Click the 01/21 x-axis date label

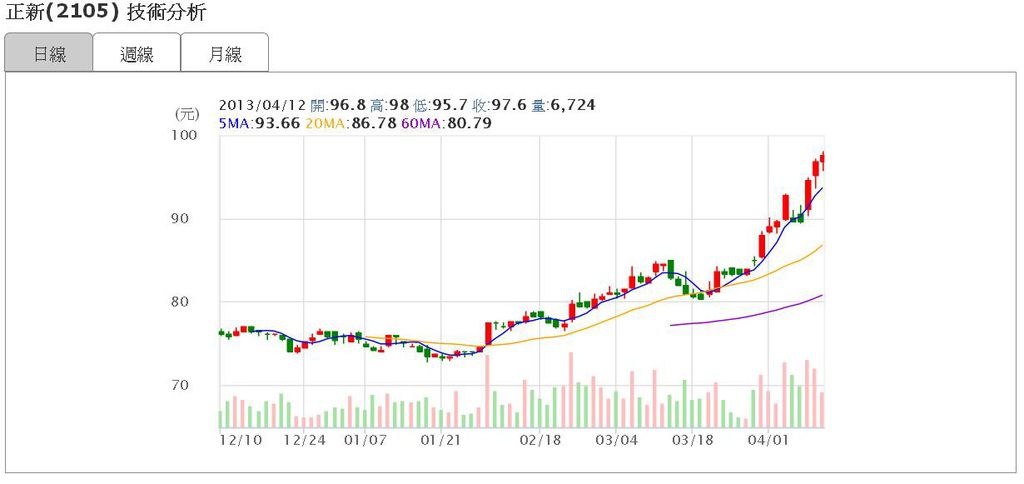coord(441,440)
